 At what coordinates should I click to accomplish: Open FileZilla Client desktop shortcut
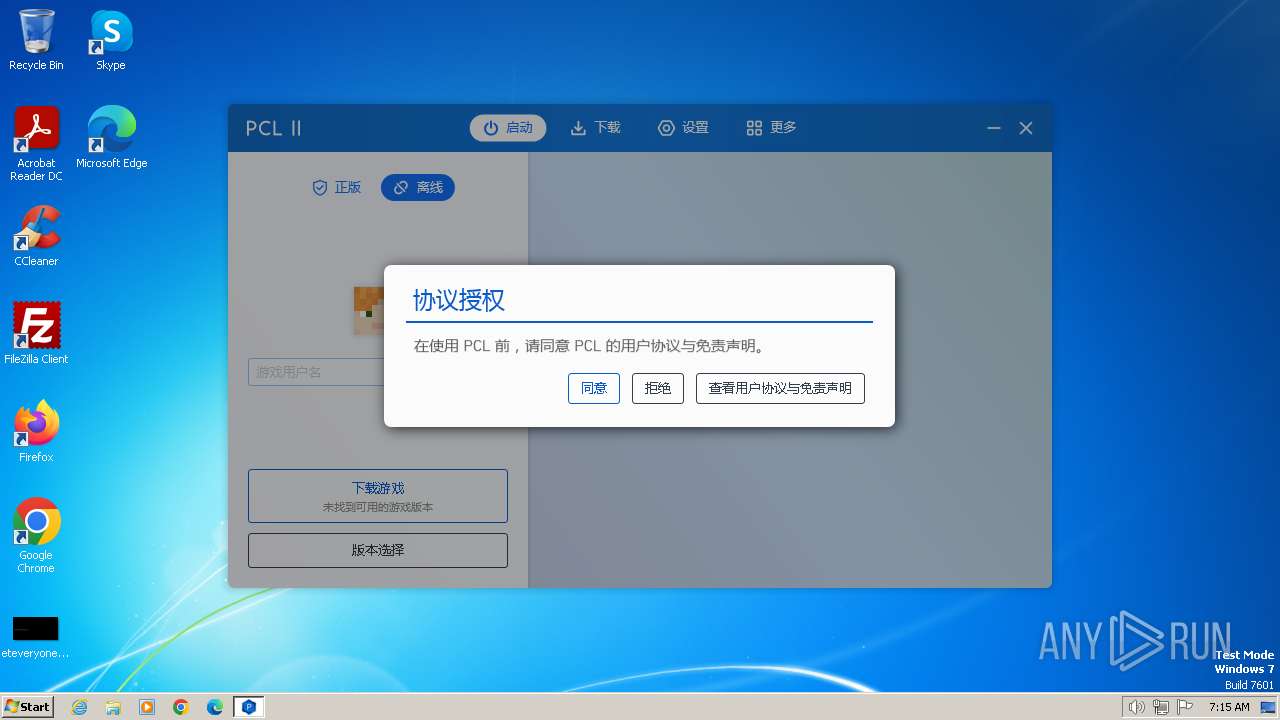coord(36,334)
